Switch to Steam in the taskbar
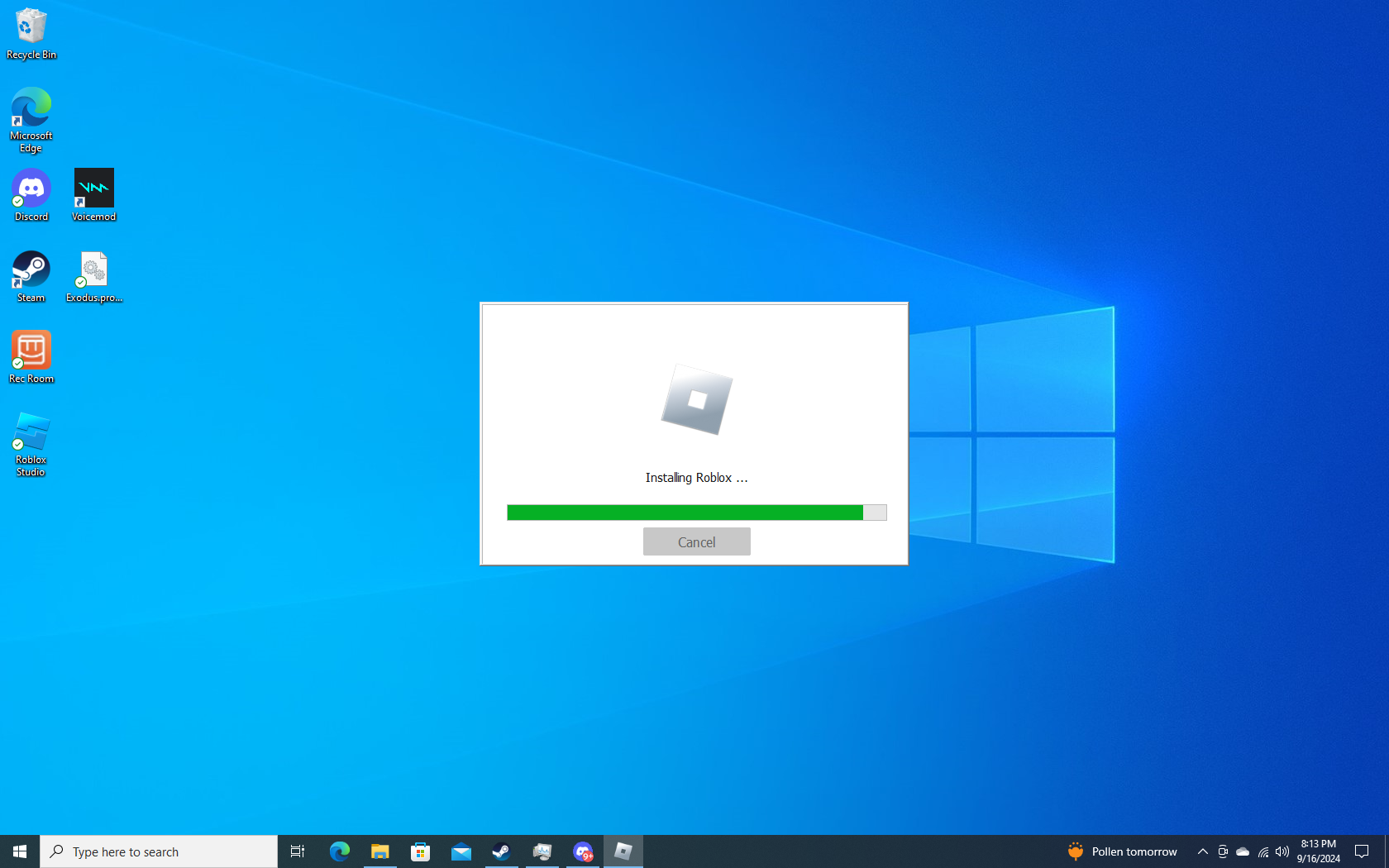The image size is (1389, 868). [x=501, y=851]
